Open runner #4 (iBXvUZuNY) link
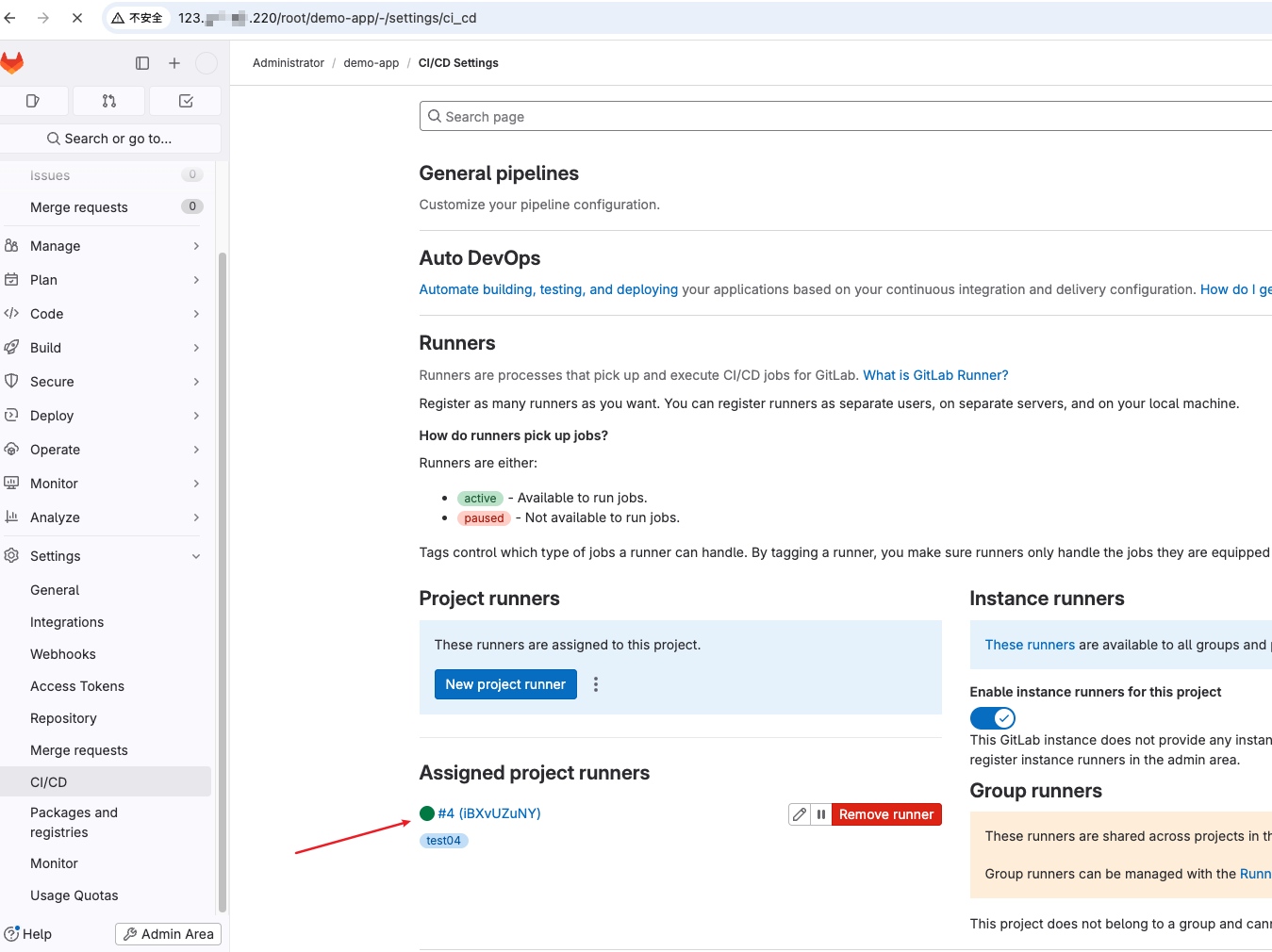The width and height of the screenshot is (1272, 952). point(489,813)
